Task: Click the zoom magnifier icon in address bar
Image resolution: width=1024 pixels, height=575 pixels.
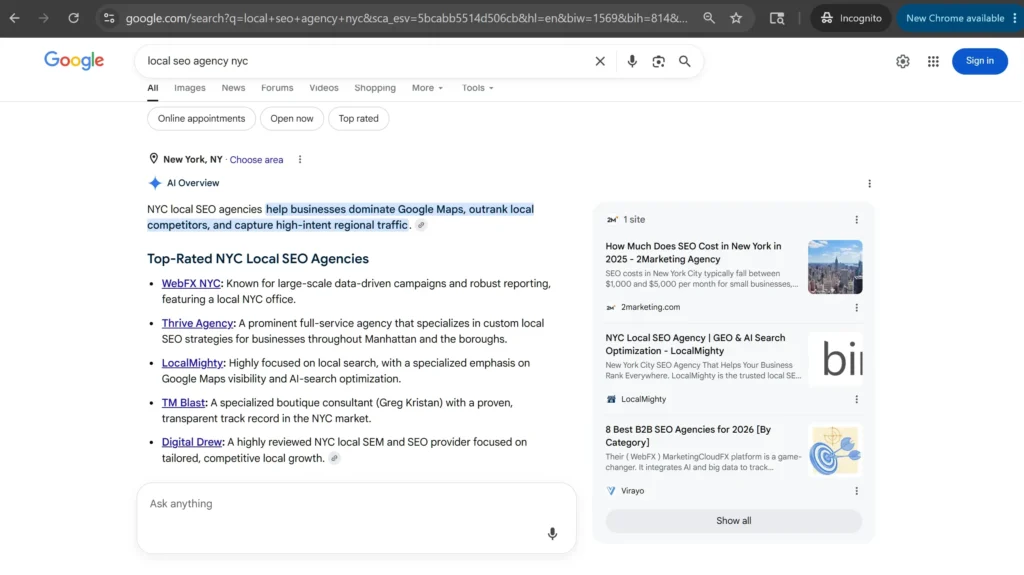Action: point(709,18)
